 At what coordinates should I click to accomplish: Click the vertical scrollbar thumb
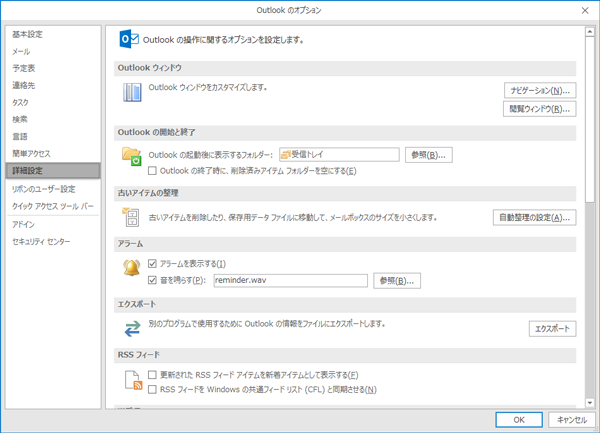click(590, 119)
